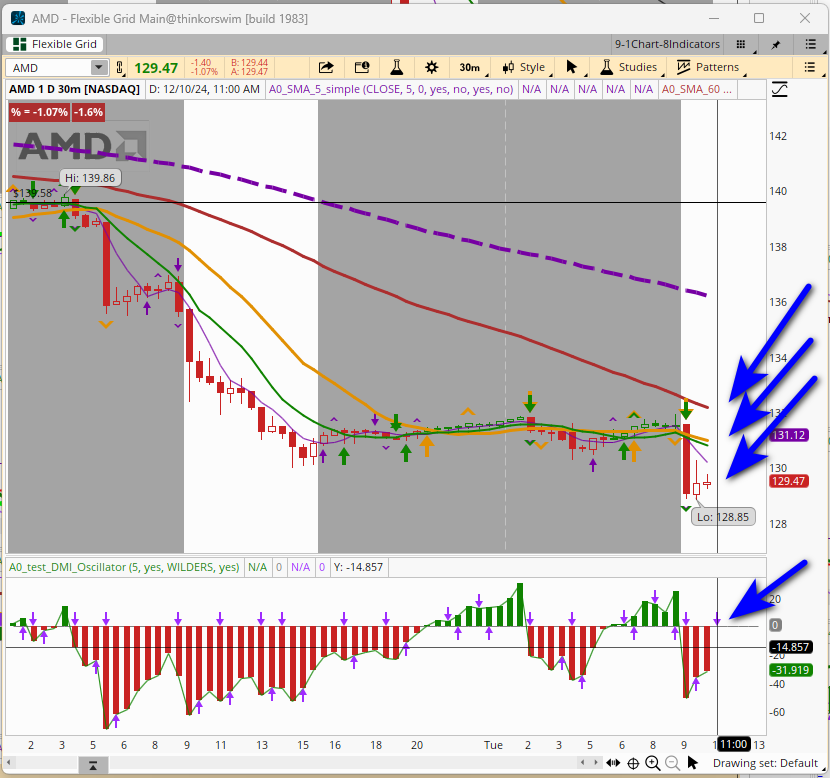Zoom in using magnifier plus icon

coord(652,763)
